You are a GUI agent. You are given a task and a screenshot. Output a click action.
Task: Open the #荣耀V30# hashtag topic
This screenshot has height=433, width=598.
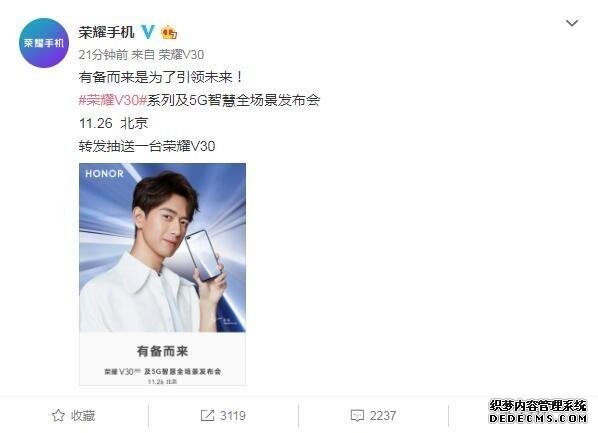113,100
